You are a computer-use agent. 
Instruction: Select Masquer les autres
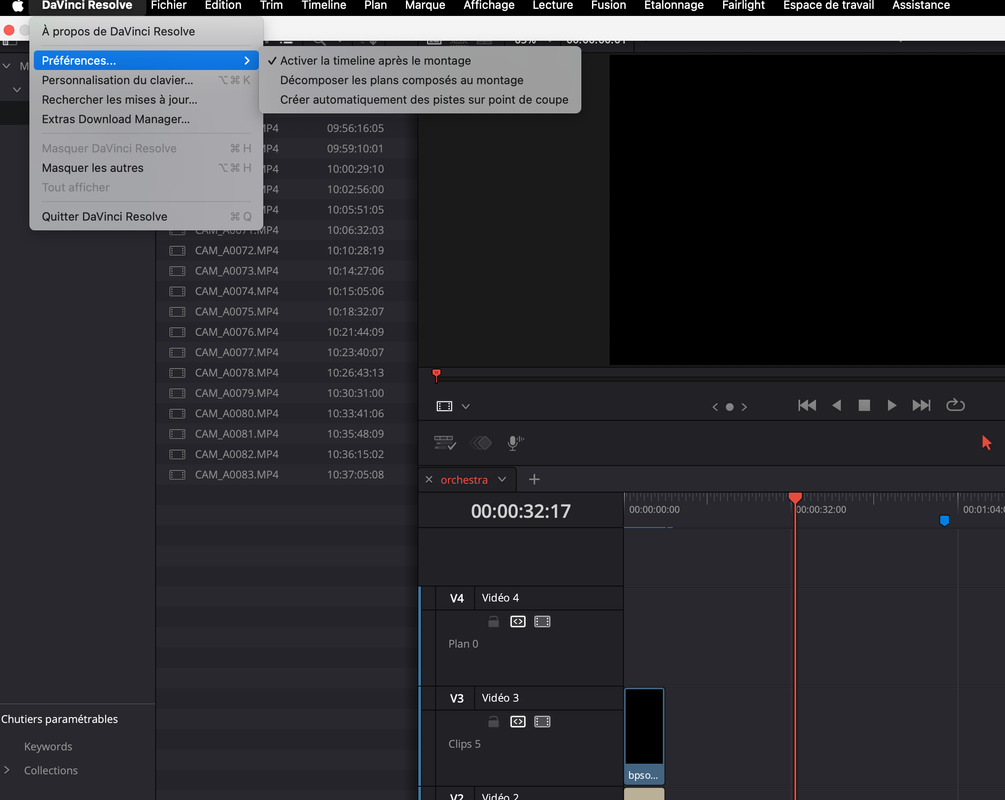[146, 168]
